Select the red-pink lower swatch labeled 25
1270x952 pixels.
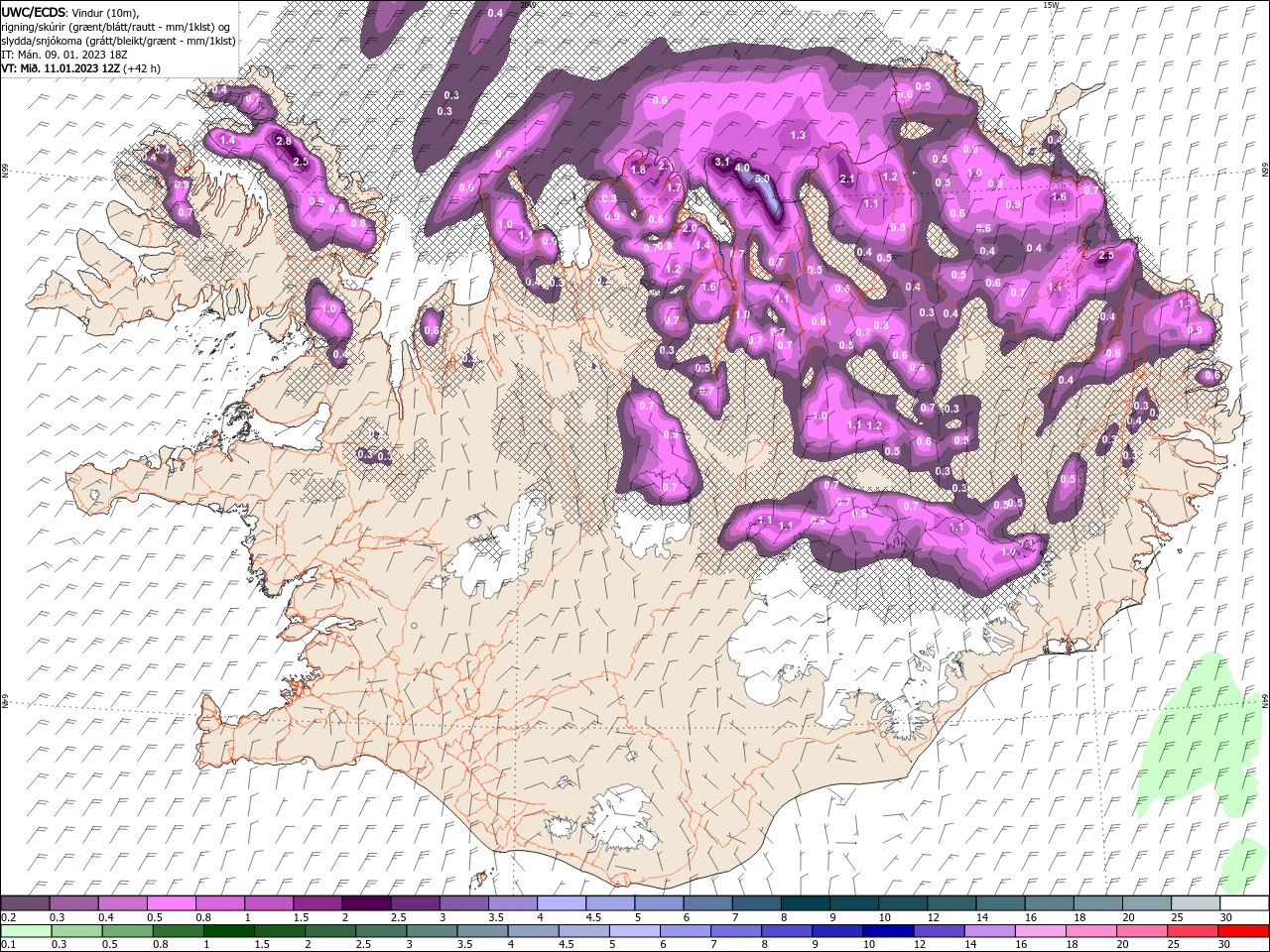click(x=1192, y=931)
